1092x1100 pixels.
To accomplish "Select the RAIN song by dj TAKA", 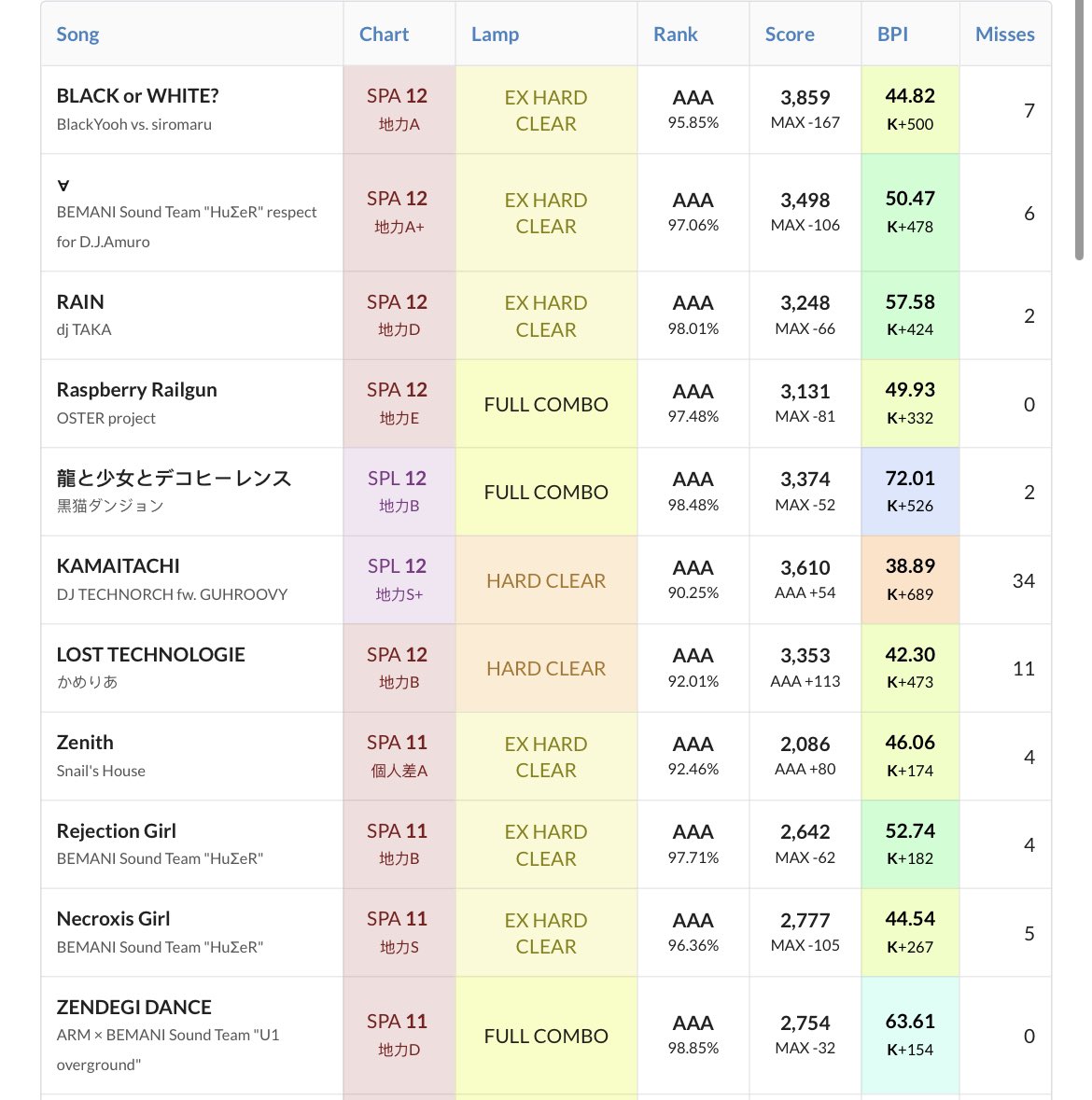I will [80, 302].
